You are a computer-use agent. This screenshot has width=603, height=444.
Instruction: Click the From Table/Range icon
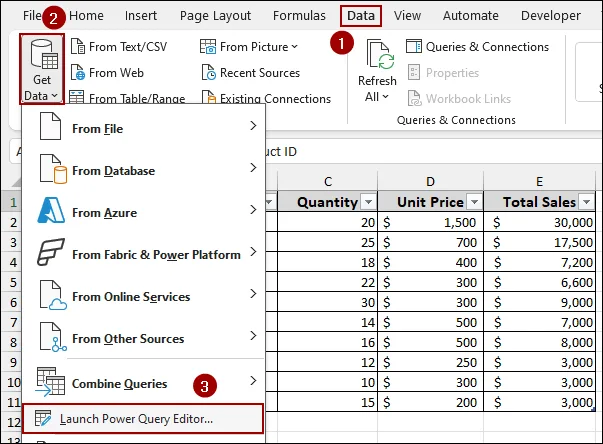click(77, 97)
